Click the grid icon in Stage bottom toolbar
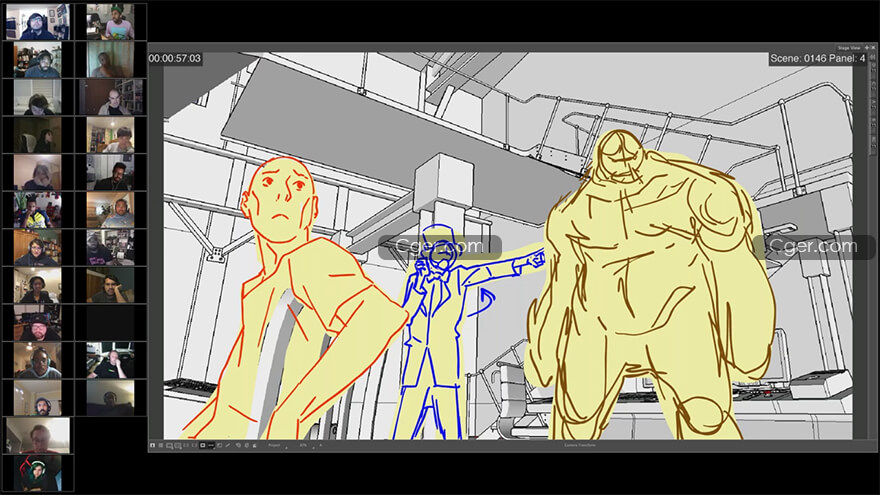 161,445
